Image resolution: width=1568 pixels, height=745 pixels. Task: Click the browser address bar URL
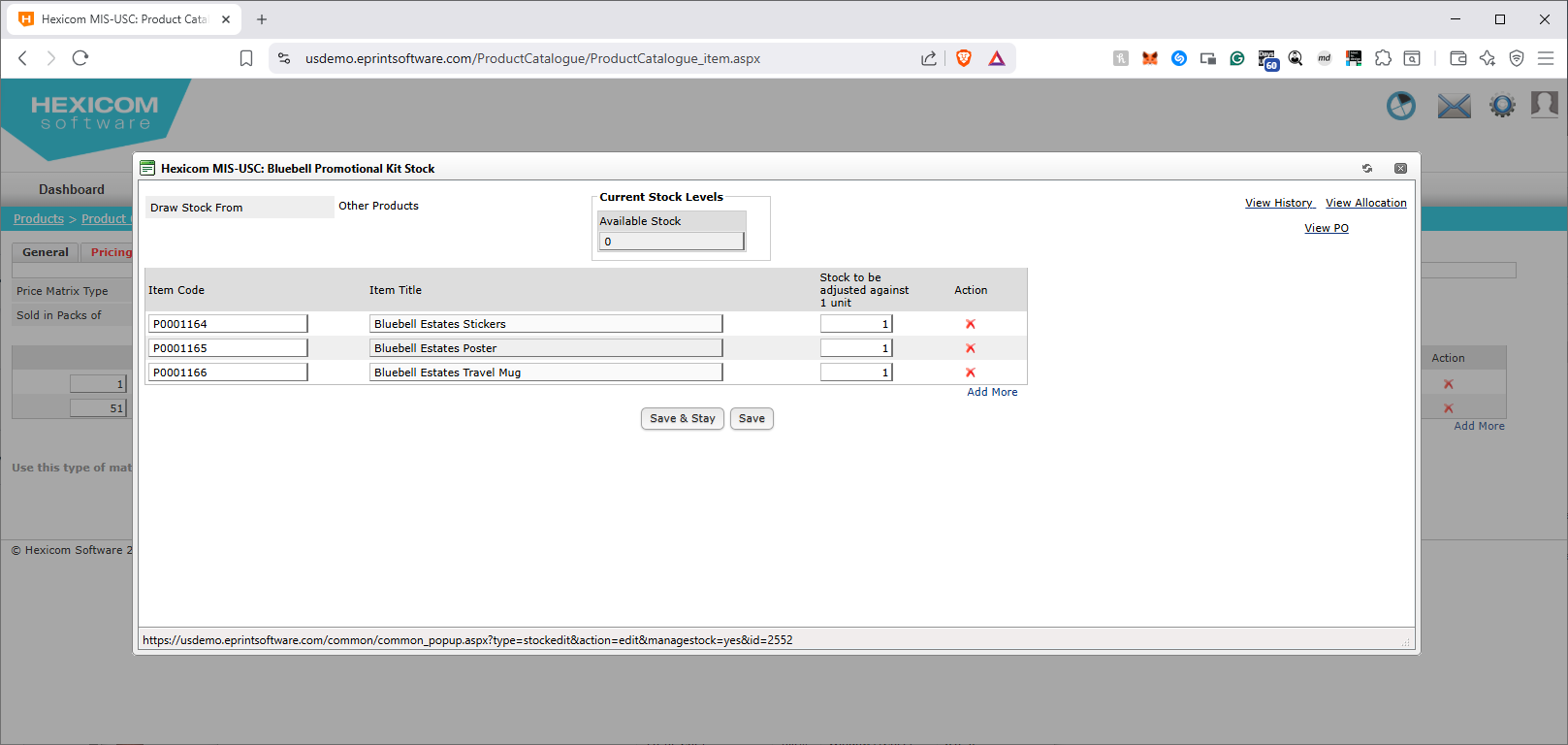[x=532, y=58]
